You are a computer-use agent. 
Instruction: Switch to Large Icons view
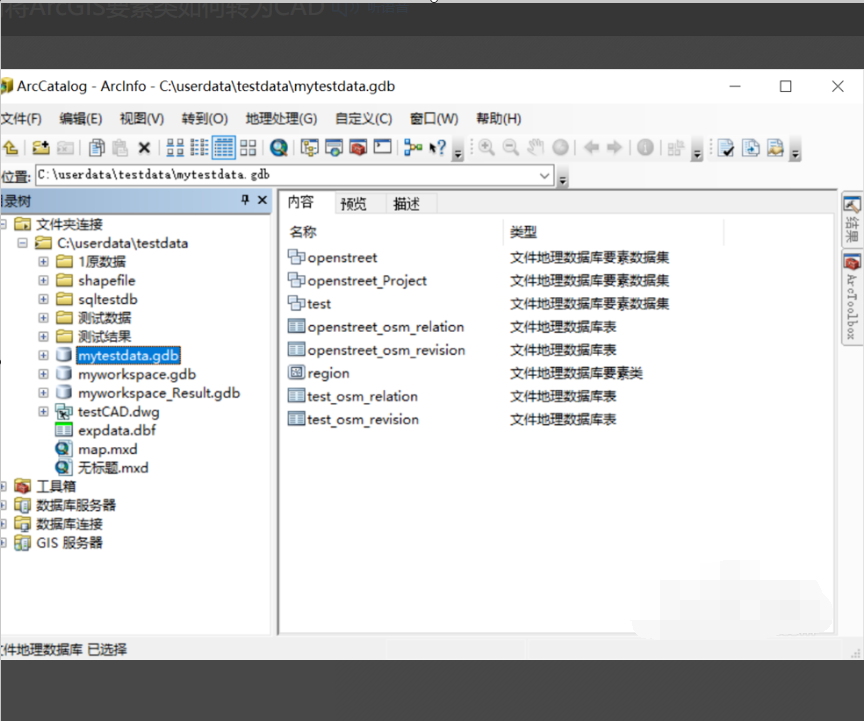coord(175,148)
